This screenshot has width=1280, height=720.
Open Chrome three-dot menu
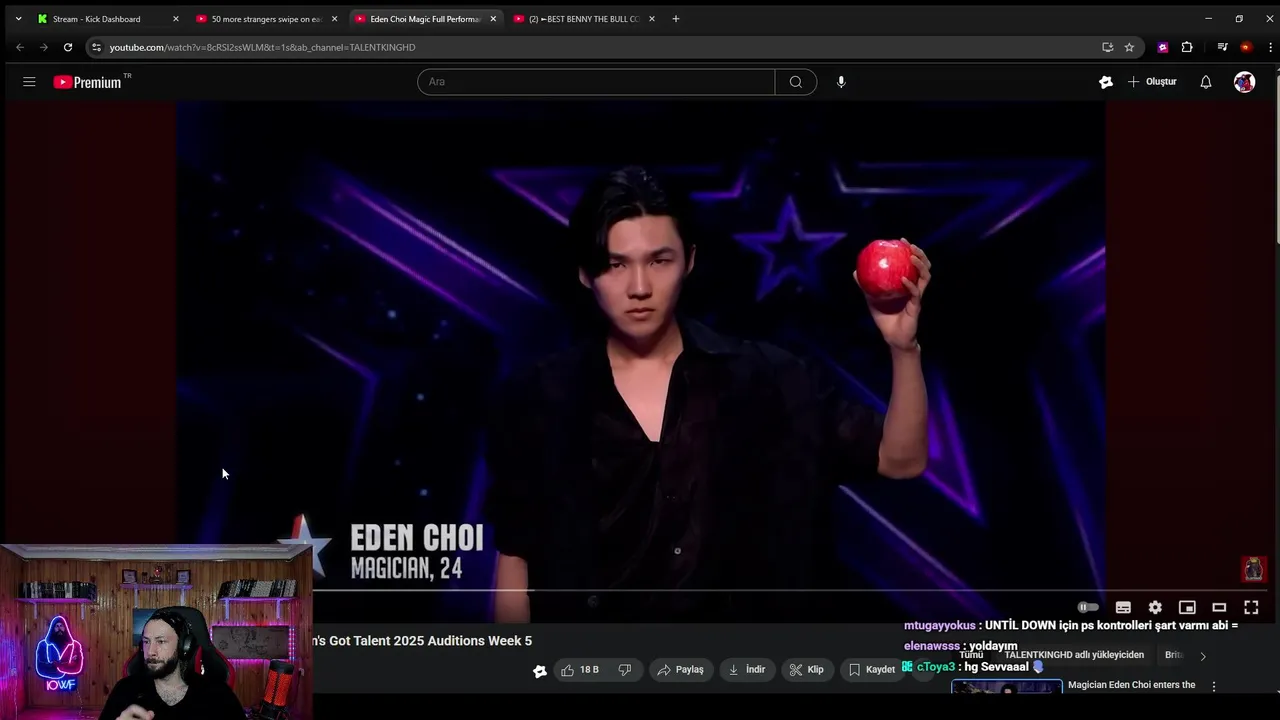(1270, 47)
